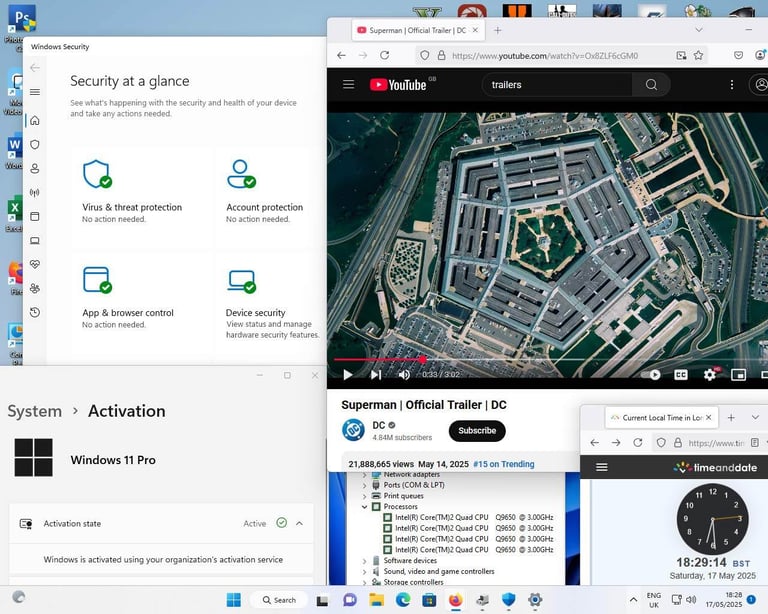
Task: Reload the YouTube page
Action: pos(384,55)
